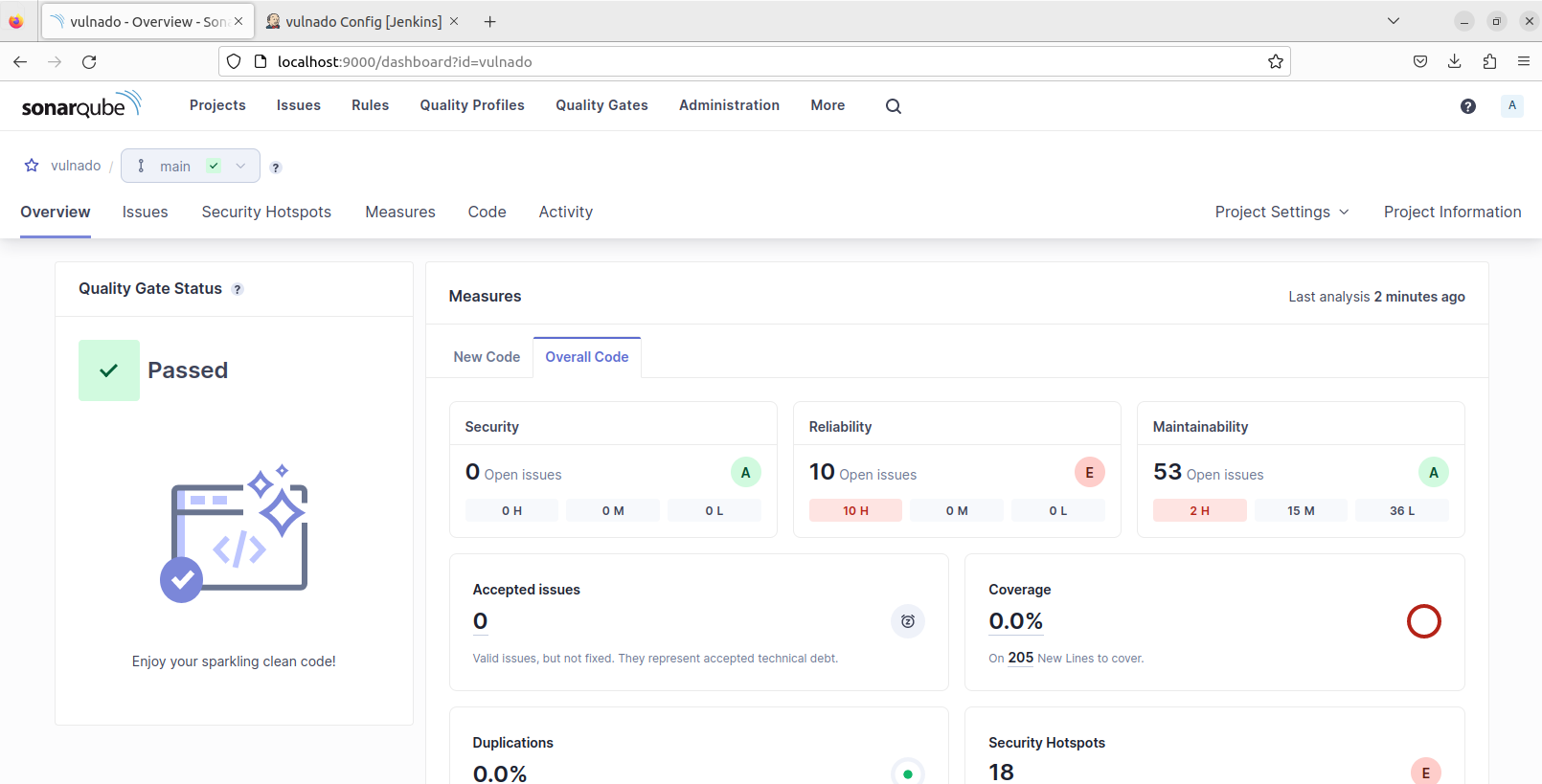Open Quality Profiles in top navigation
The height and width of the screenshot is (784, 1542).
pos(472,105)
